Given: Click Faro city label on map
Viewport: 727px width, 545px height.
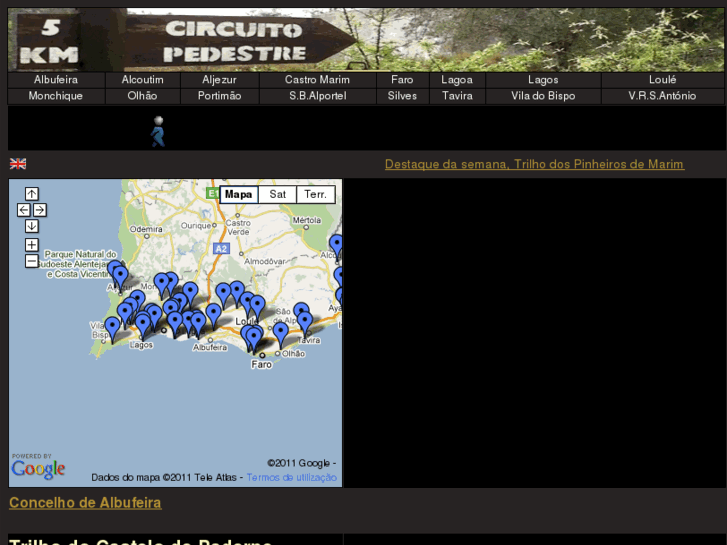Looking at the screenshot, I should (261, 365).
